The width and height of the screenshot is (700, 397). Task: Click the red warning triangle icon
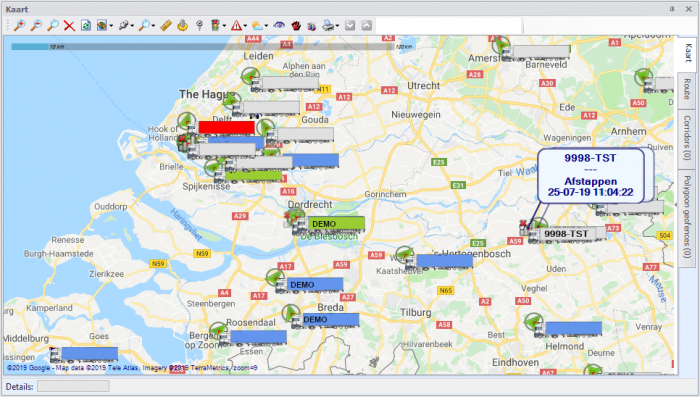236,25
